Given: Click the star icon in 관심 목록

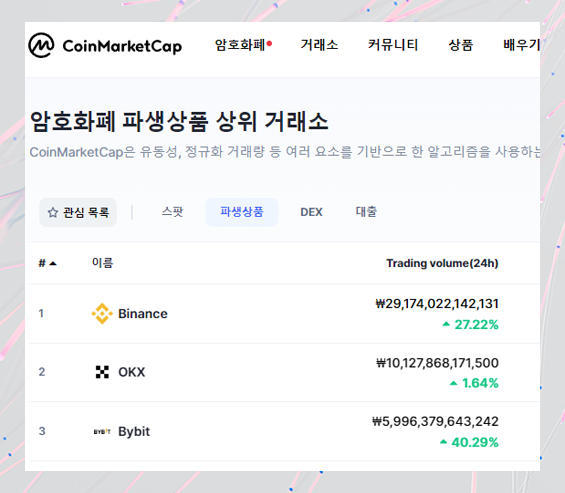Looking at the screenshot, I should coord(53,212).
